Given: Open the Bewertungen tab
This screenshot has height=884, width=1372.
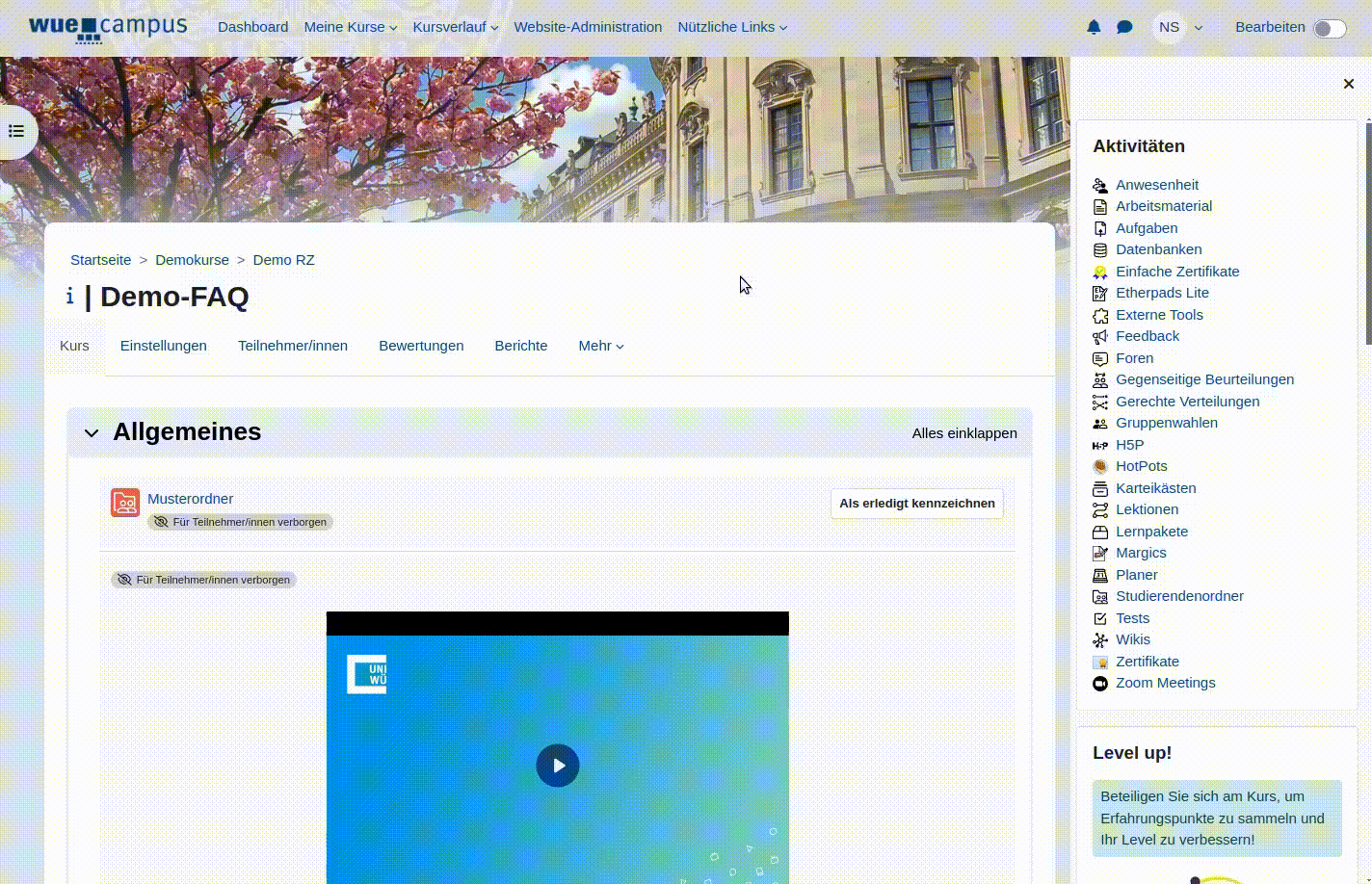Looking at the screenshot, I should pyautogui.click(x=421, y=346).
